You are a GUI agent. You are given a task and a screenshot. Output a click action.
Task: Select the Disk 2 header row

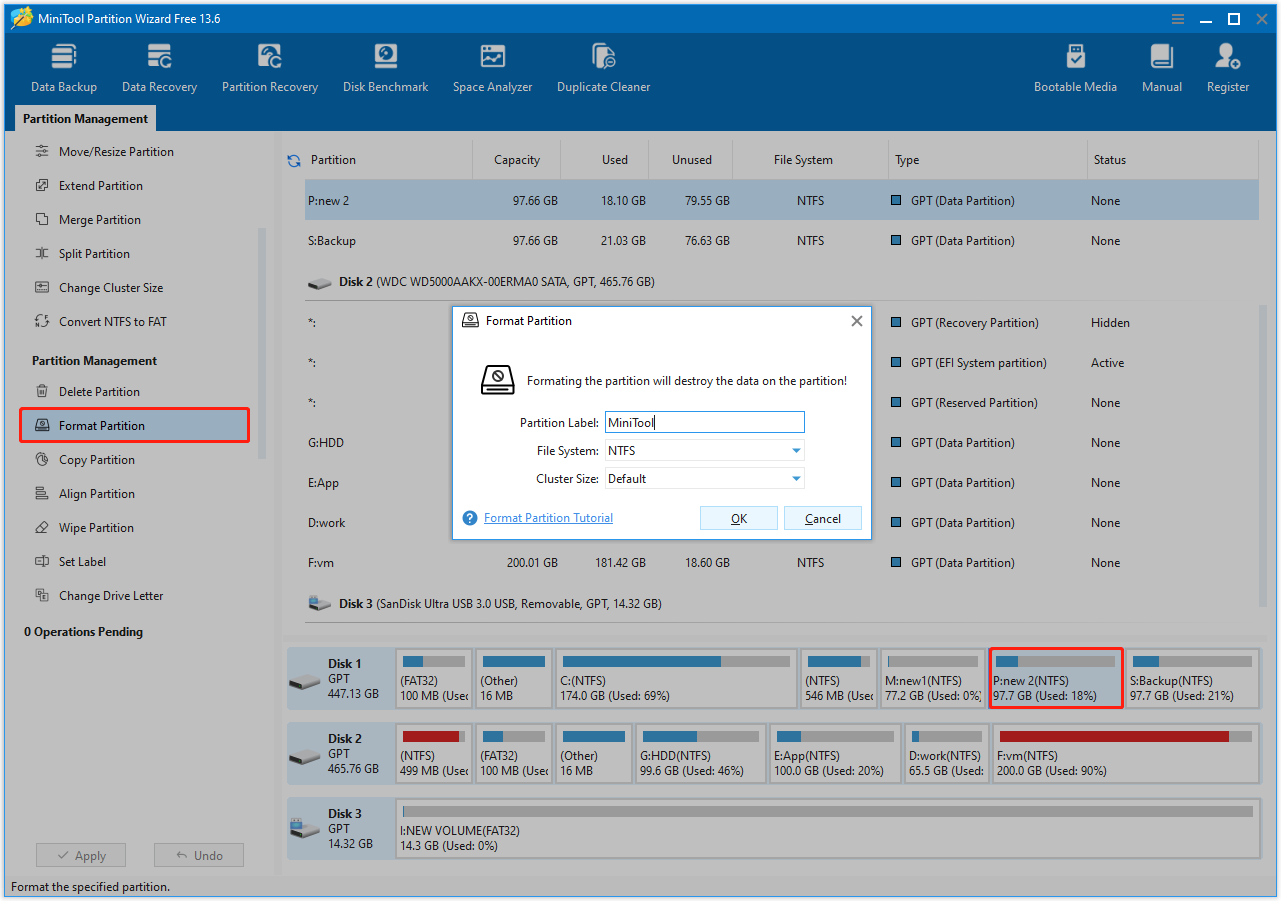(781, 282)
